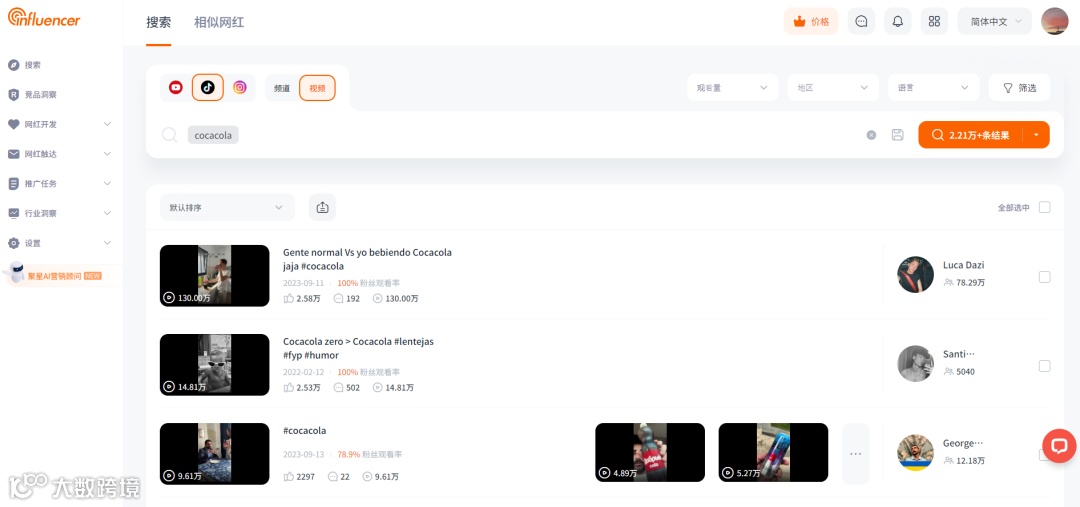The image size is (1080, 507).
Task: Click the export share icon beside sort
Action: [322, 207]
